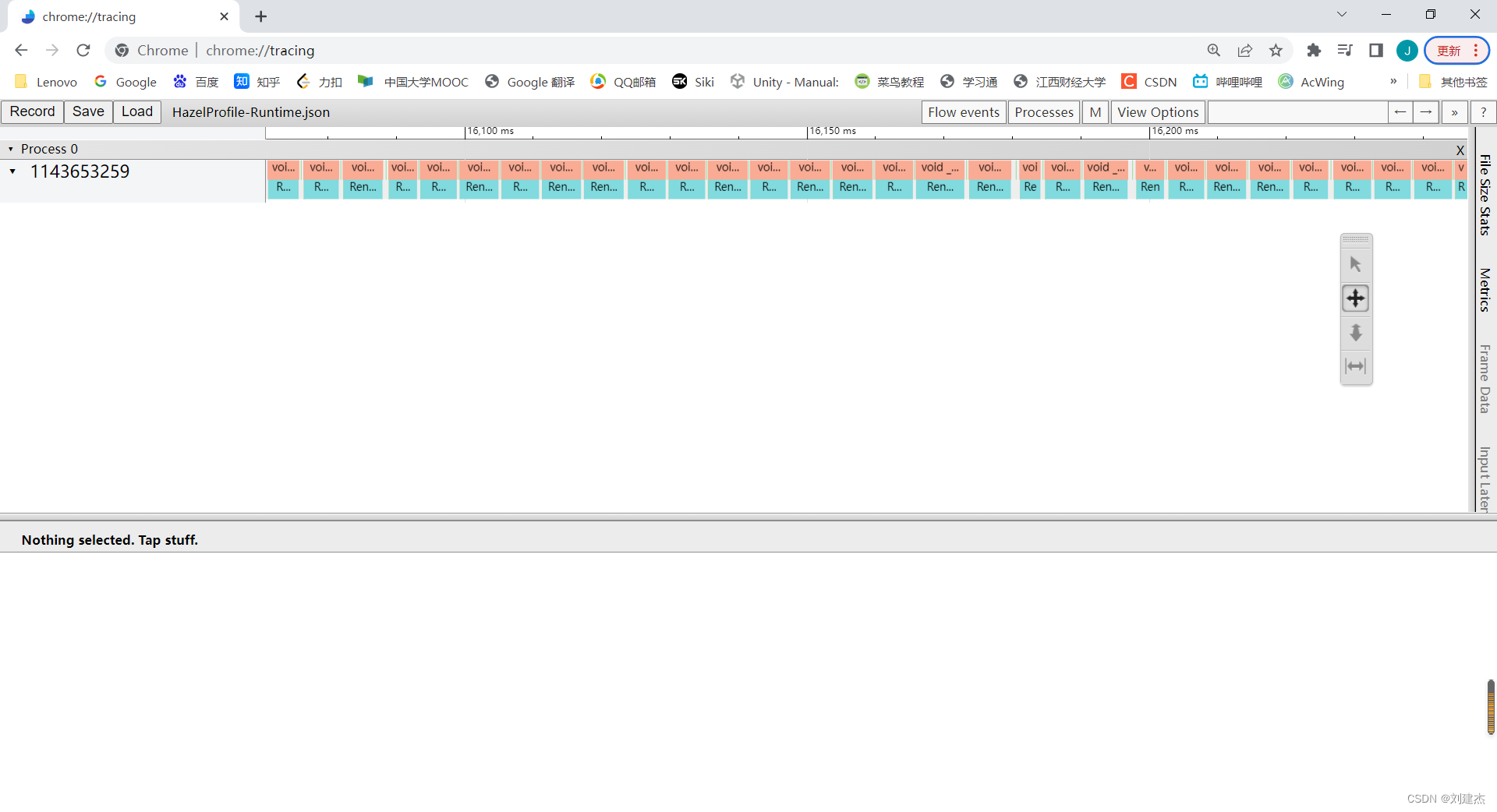Open the Siki bookmark
1497x812 pixels.
click(x=693, y=82)
